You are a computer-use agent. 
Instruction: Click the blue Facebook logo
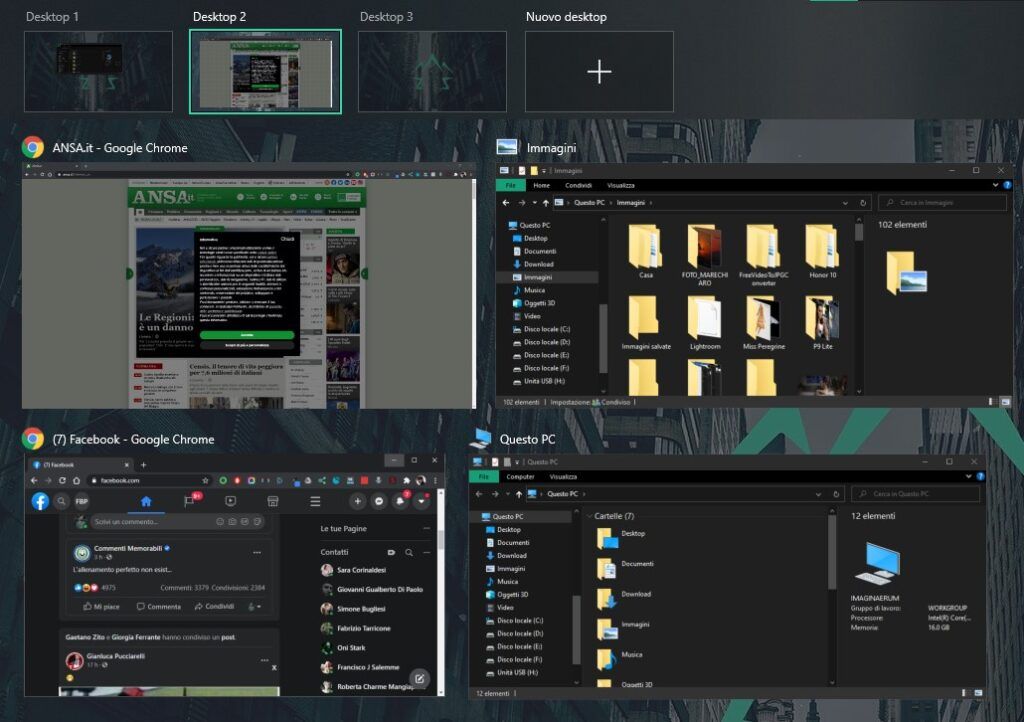(x=40, y=501)
